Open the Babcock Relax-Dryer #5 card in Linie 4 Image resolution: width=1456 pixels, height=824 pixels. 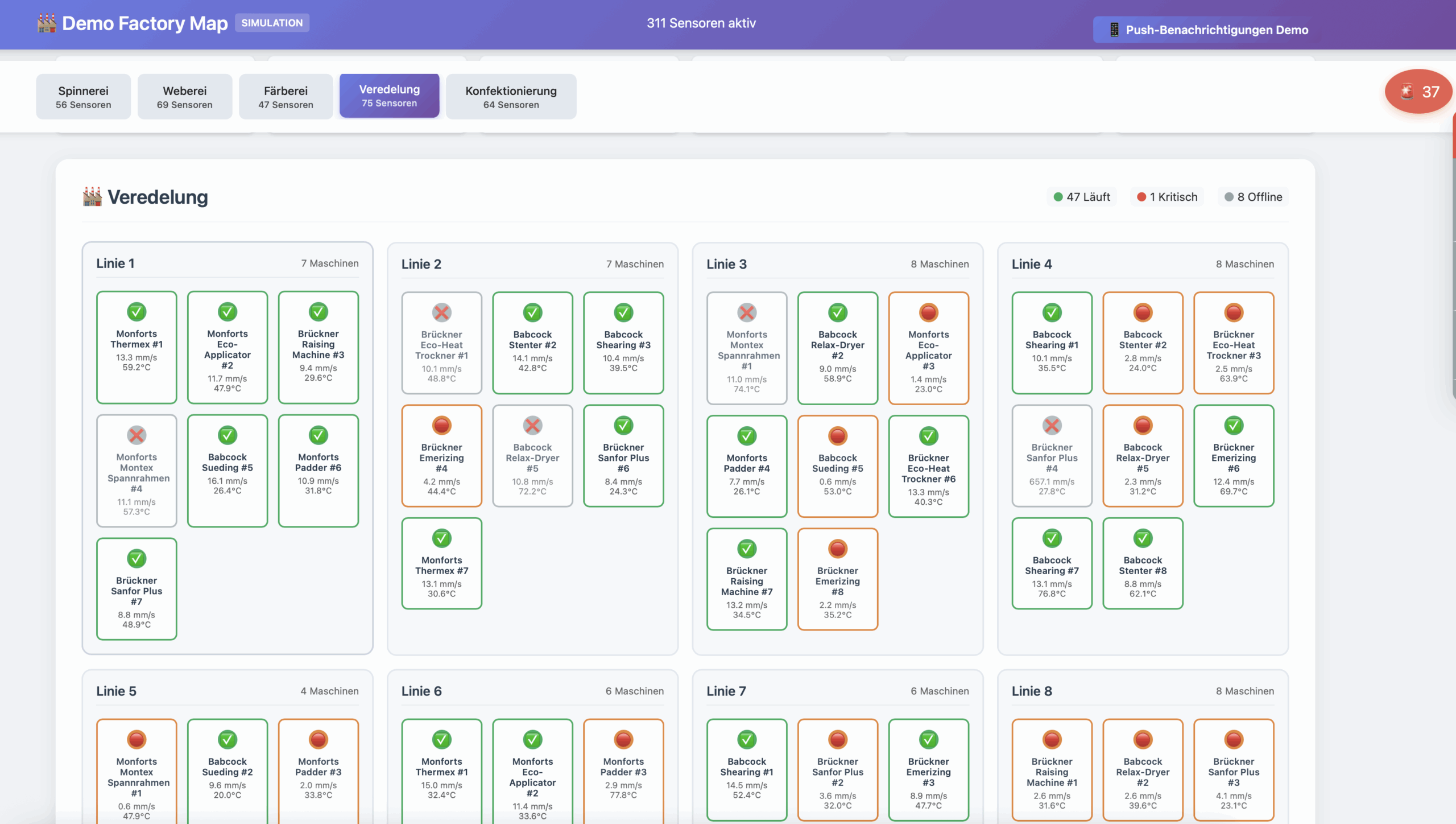coord(1143,456)
